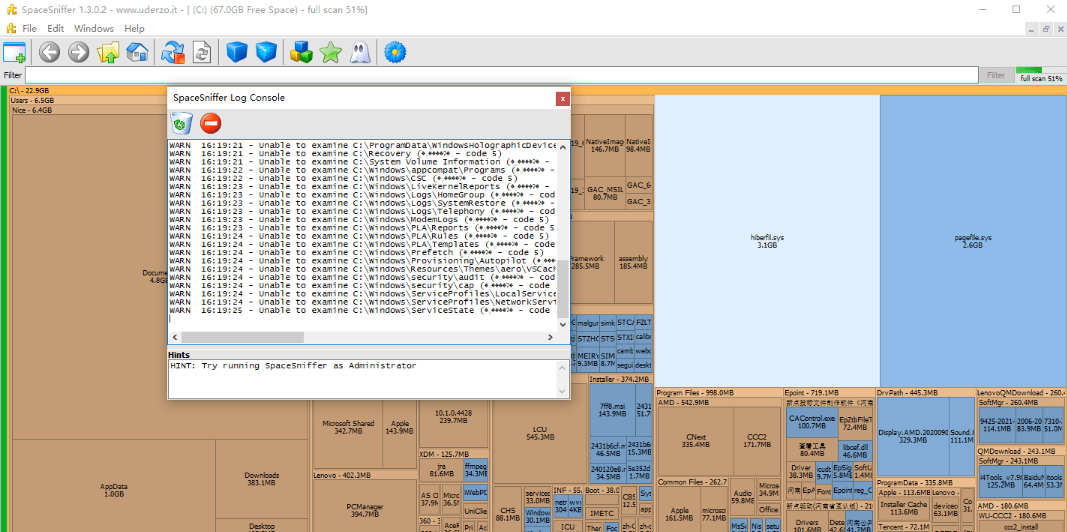Click the green star toolbar icon
Screen dimensions: 1067x532
(x=330, y=52)
